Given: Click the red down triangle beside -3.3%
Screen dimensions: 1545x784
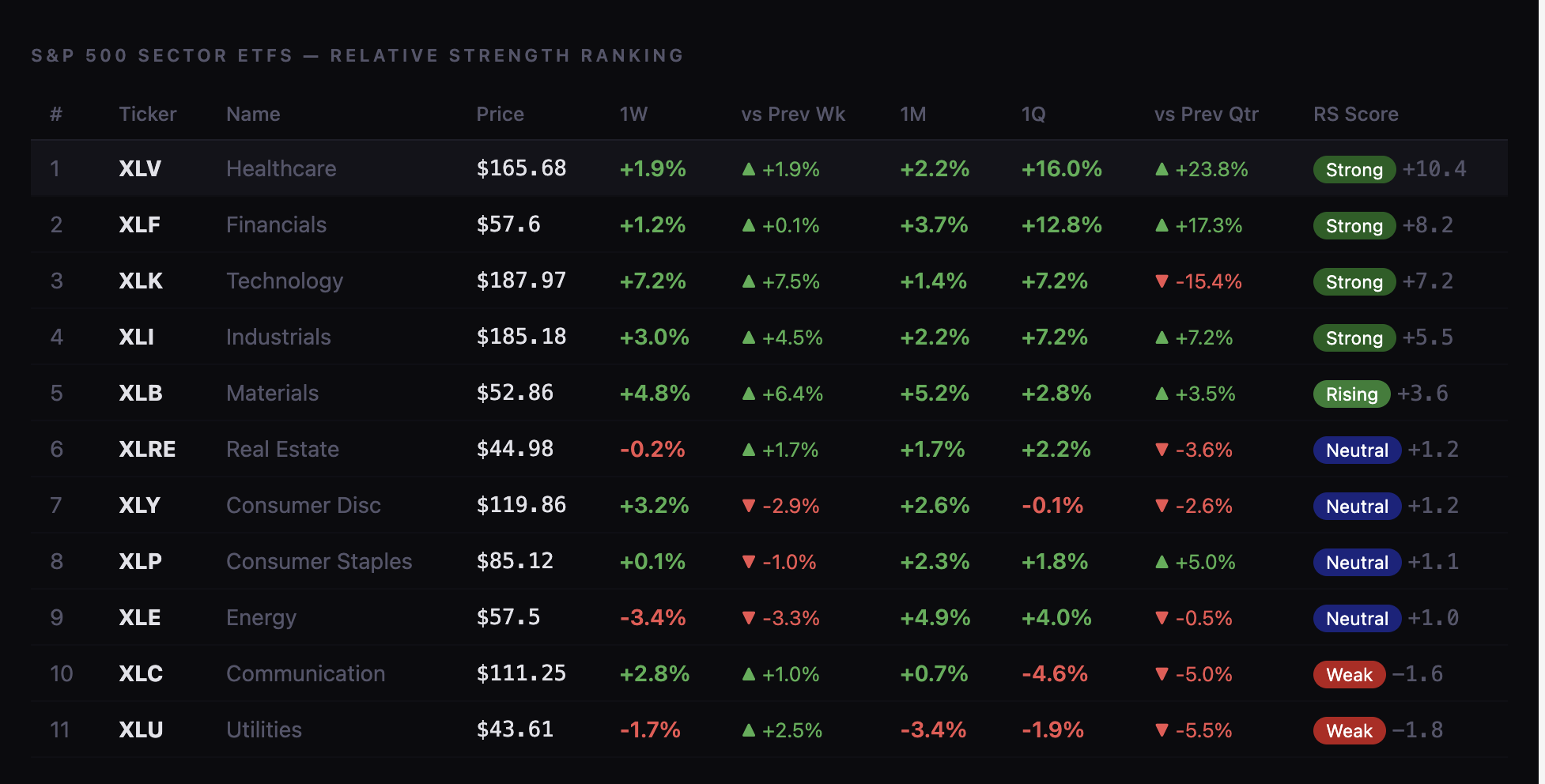Looking at the screenshot, I should (749, 618).
